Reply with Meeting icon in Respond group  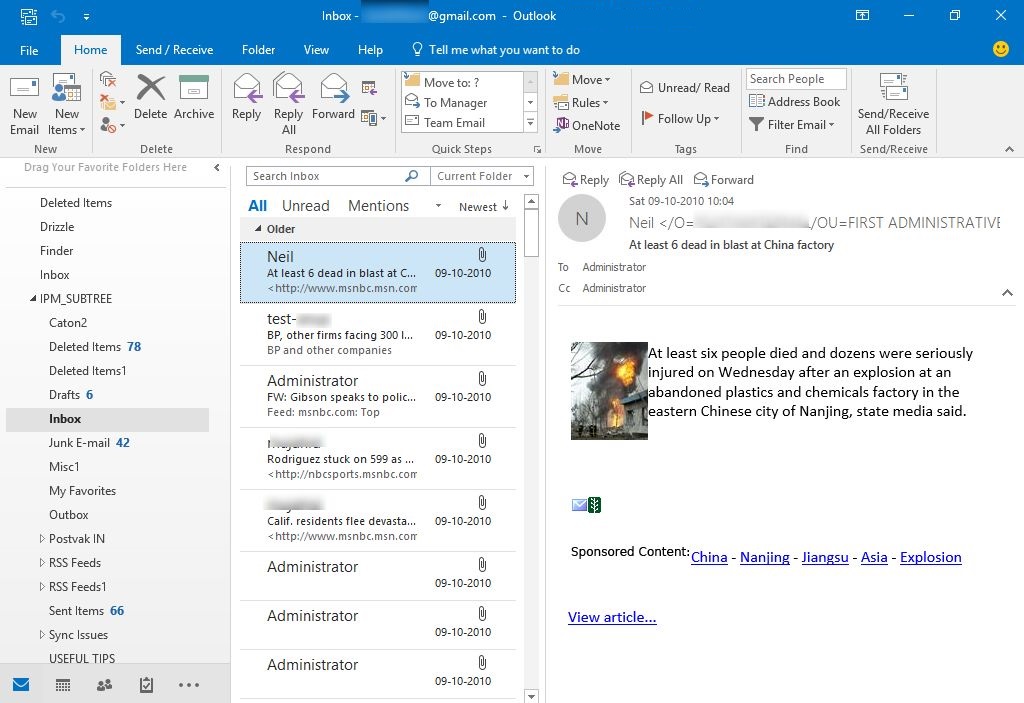point(369,88)
